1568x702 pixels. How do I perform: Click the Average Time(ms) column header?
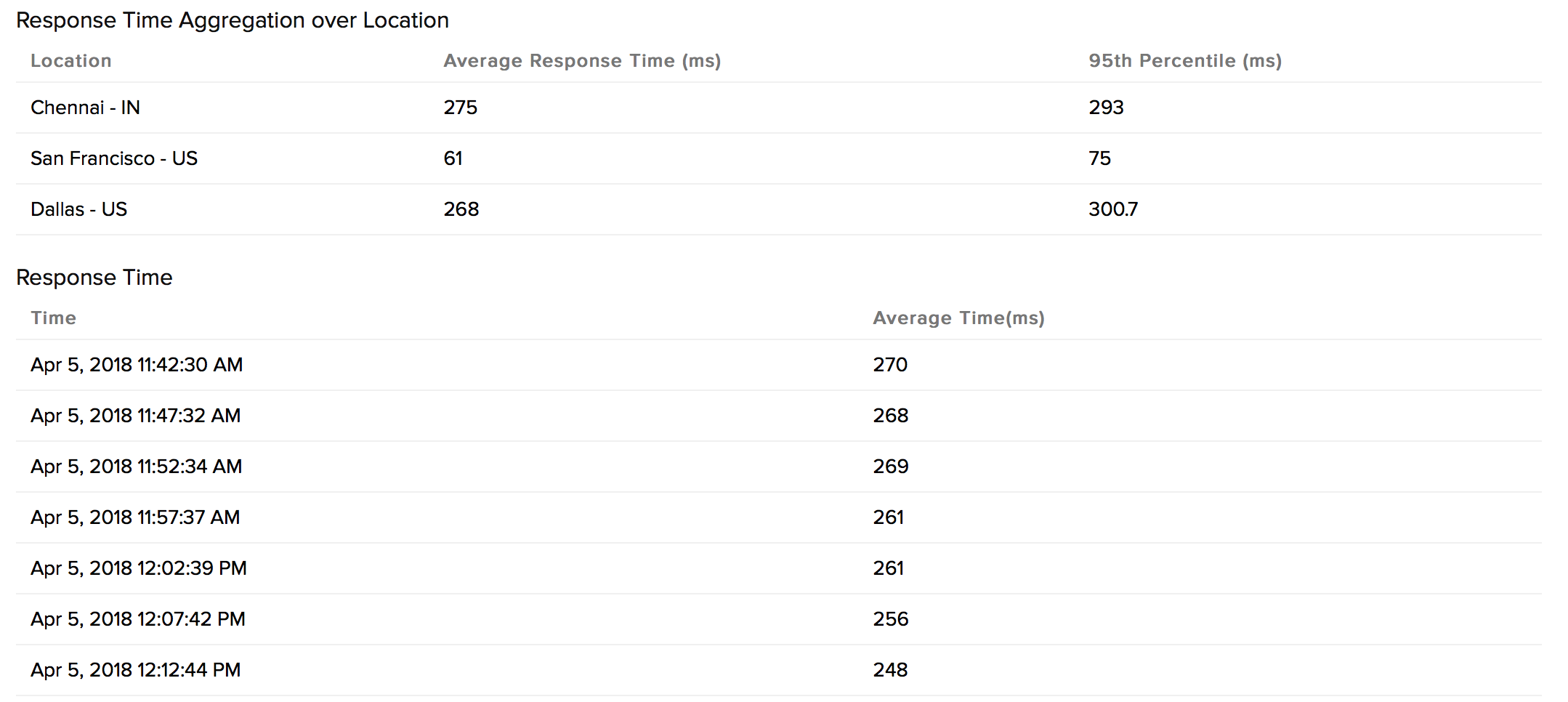tap(958, 318)
